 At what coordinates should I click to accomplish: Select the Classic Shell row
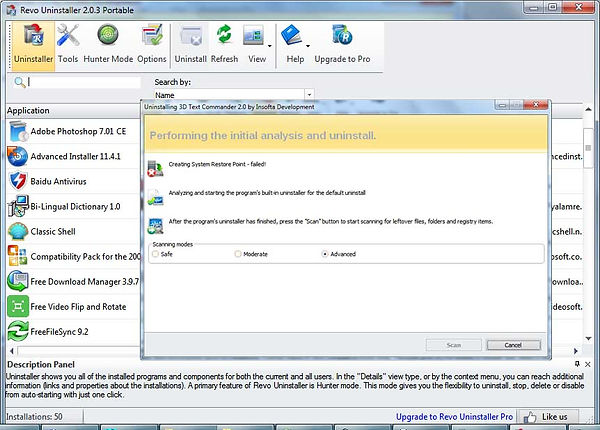pos(73,231)
